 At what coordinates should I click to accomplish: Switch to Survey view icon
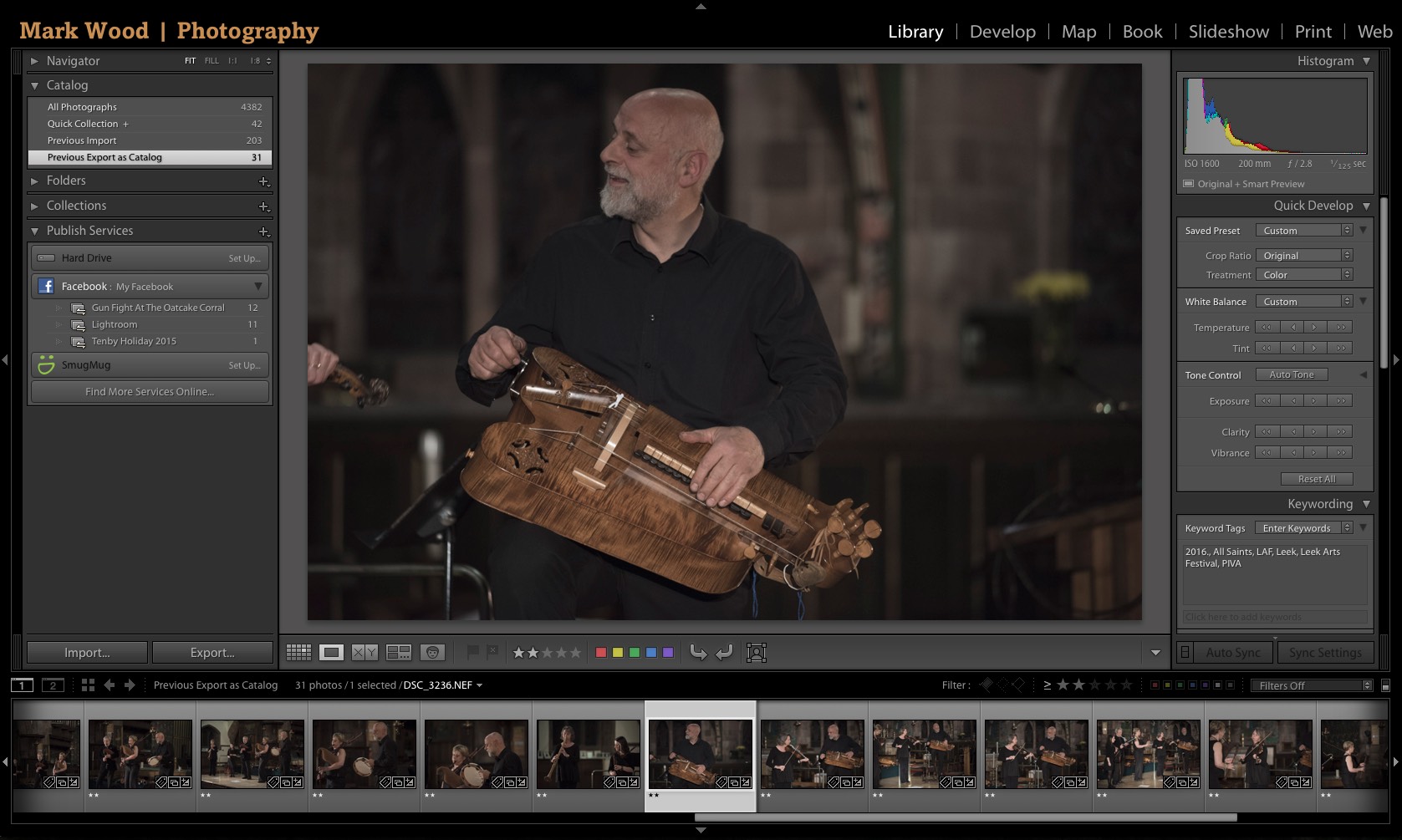pos(399,653)
